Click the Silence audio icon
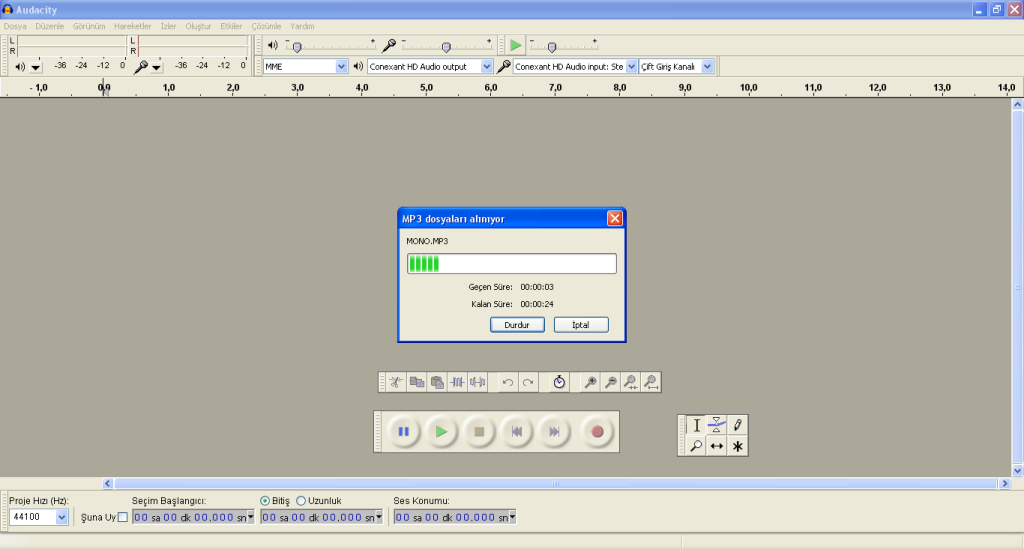The height and width of the screenshot is (549, 1024). [477, 382]
